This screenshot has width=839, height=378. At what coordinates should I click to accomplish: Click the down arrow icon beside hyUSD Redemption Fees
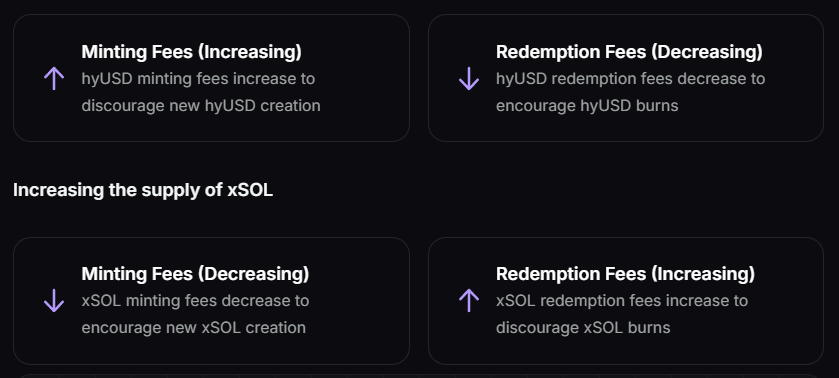469,79
